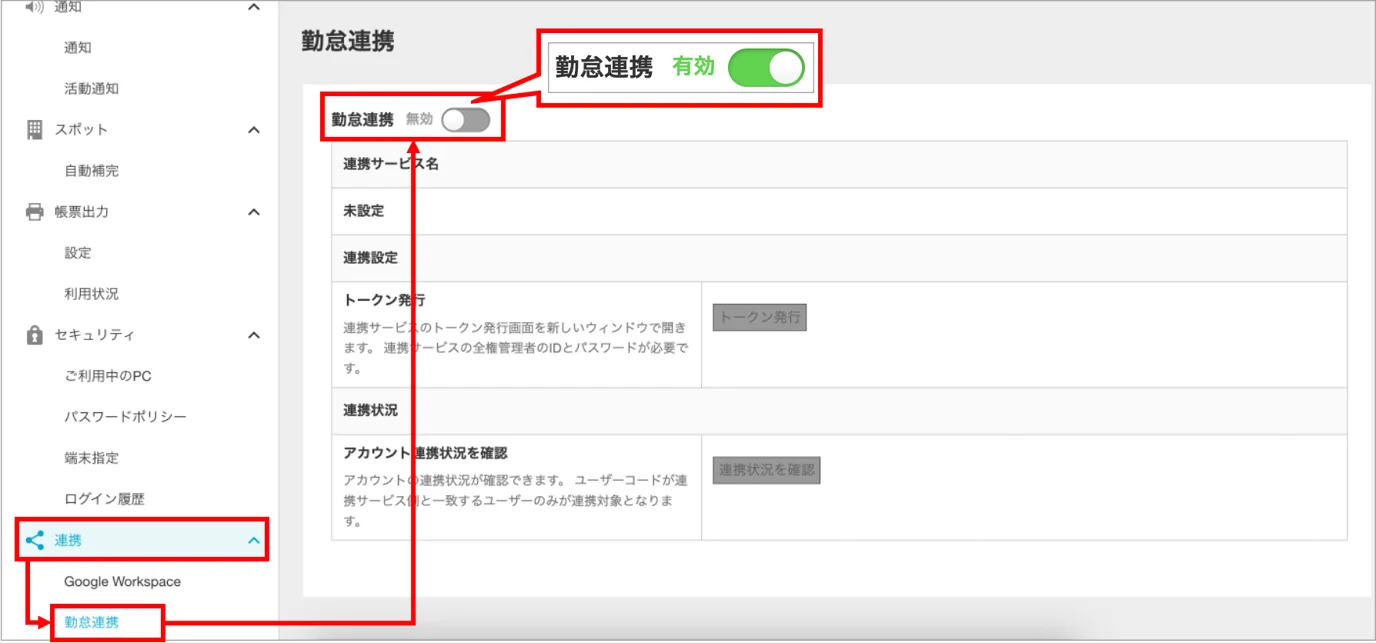Image resolution: width=1376 pixels, height=643 pixels.
Task: Open the 設定 item under 帳票出力
Action: [78, 253]
